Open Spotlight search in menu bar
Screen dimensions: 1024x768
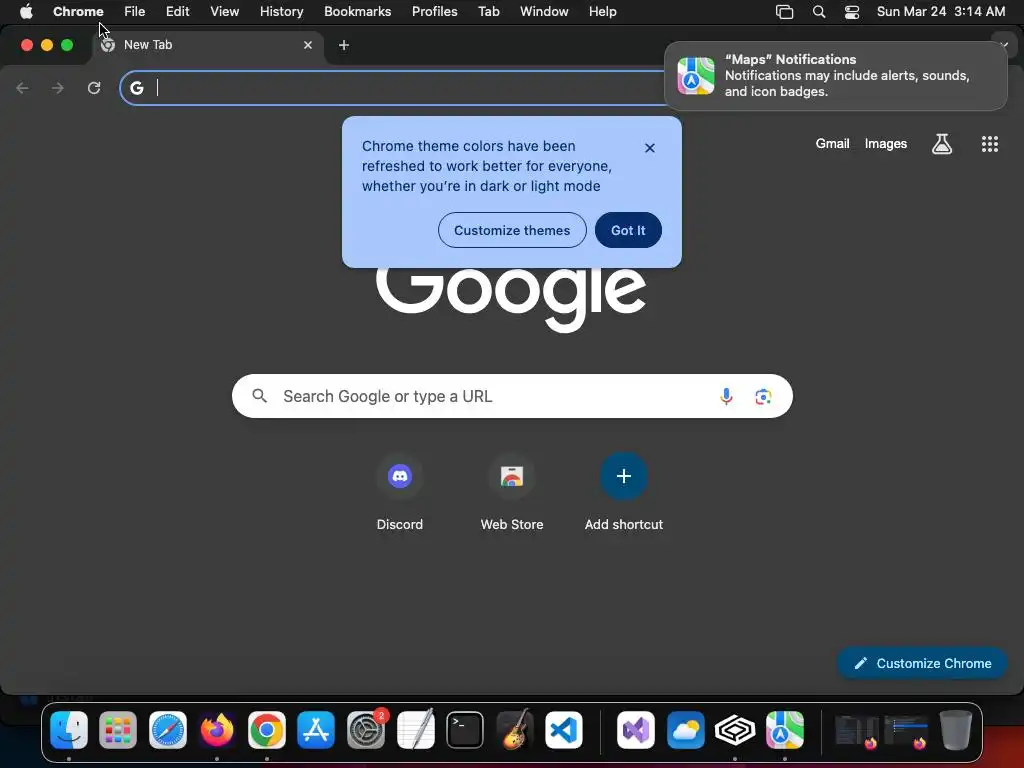(819, 12)
